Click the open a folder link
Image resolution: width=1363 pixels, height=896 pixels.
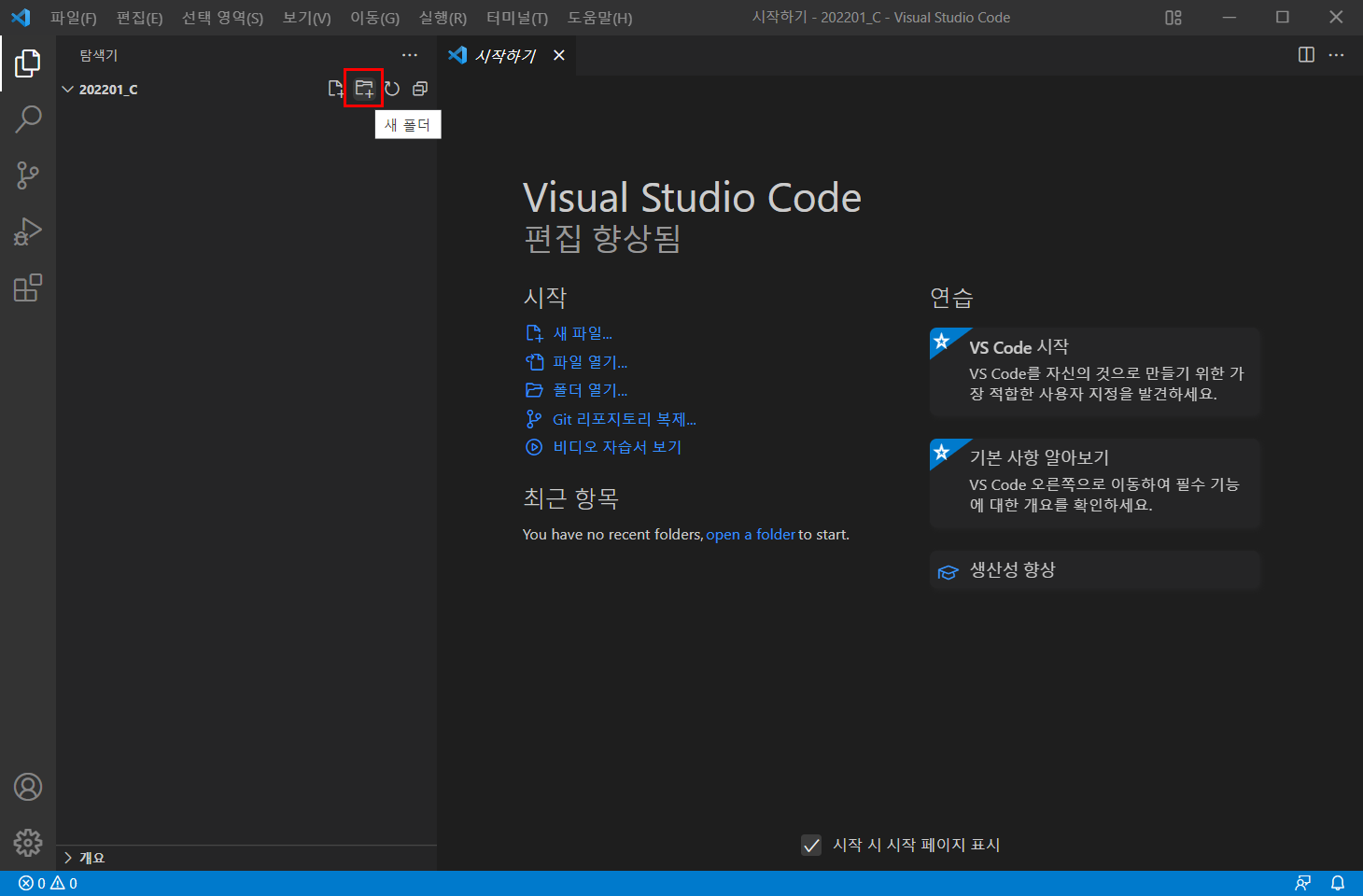(751, 535)
